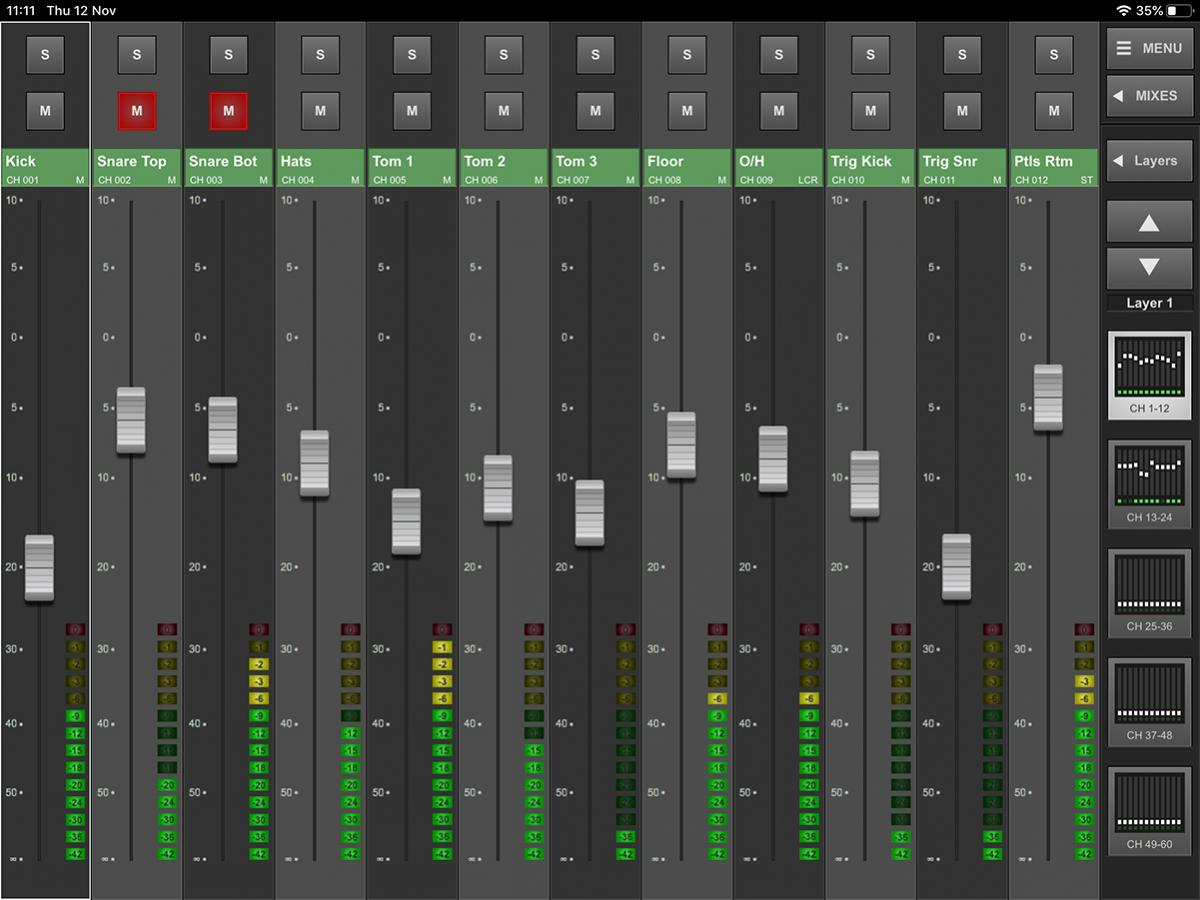Expand the Layers list
1200x900 pixels.
coord(1149,161)
